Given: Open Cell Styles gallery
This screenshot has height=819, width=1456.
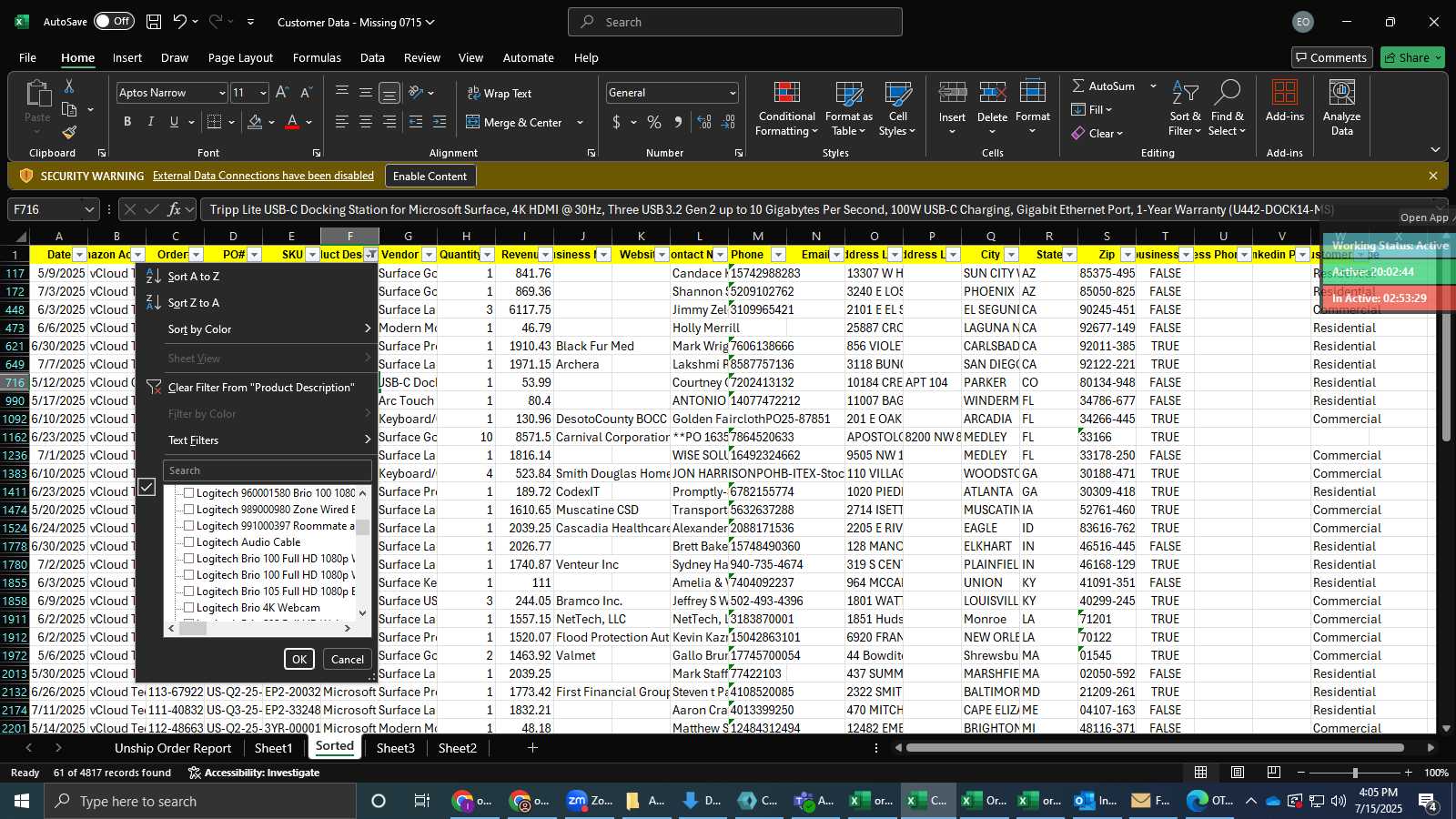Looking at the screenshot, I should (x=898, y=109).
